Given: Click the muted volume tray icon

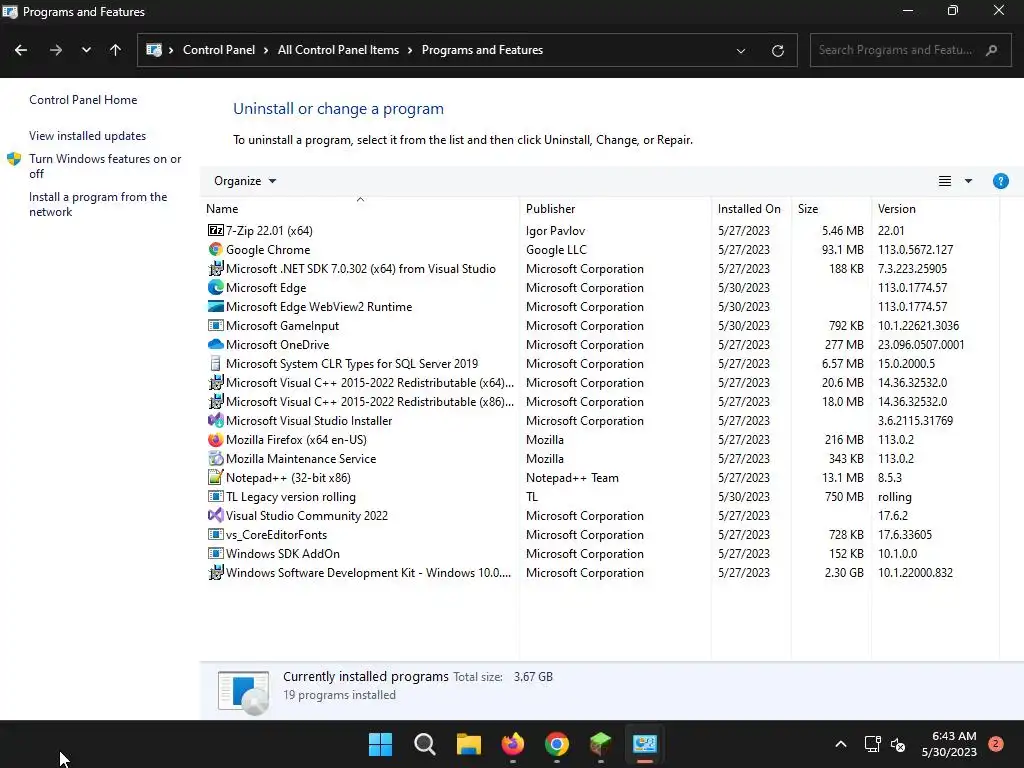Looking at the screenshot, I should [x=899, y=744].
